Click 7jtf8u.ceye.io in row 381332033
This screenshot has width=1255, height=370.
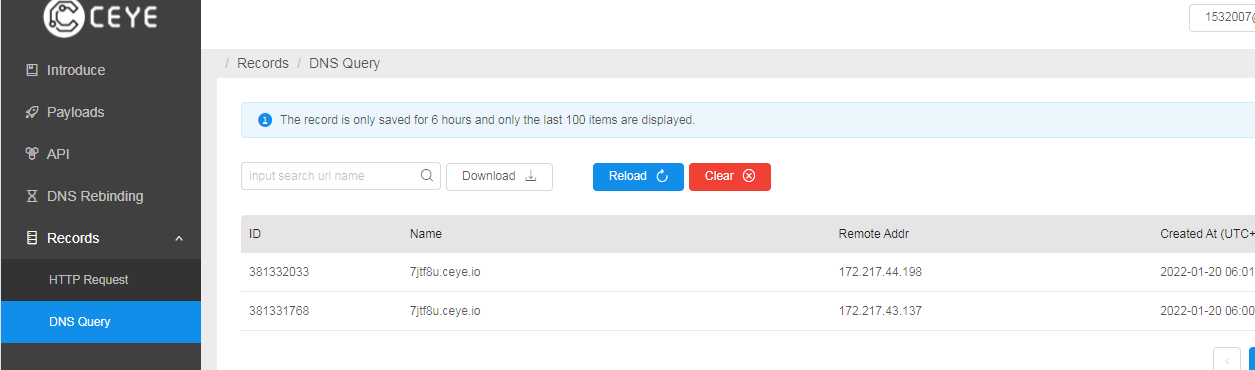tap(445, 272)
